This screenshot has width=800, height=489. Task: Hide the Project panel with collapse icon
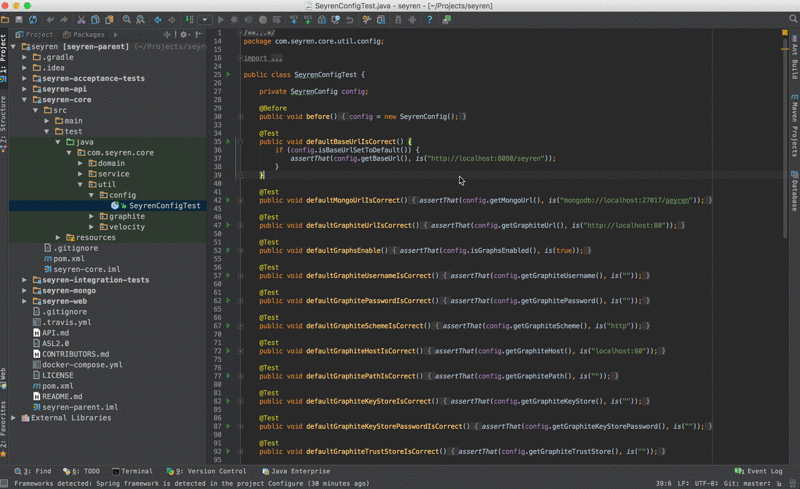(199, 35)
